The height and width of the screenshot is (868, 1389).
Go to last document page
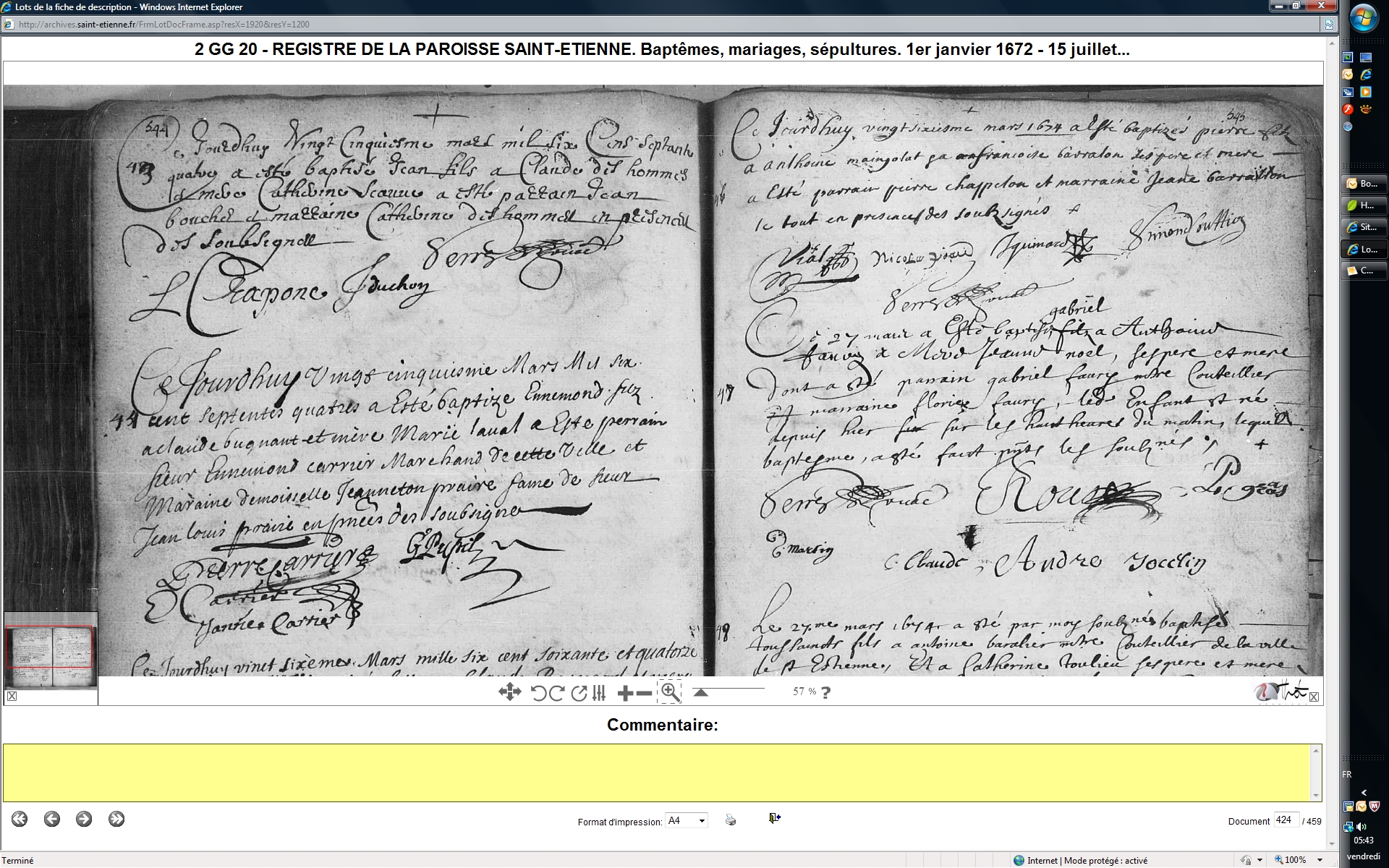click(116, 819)
